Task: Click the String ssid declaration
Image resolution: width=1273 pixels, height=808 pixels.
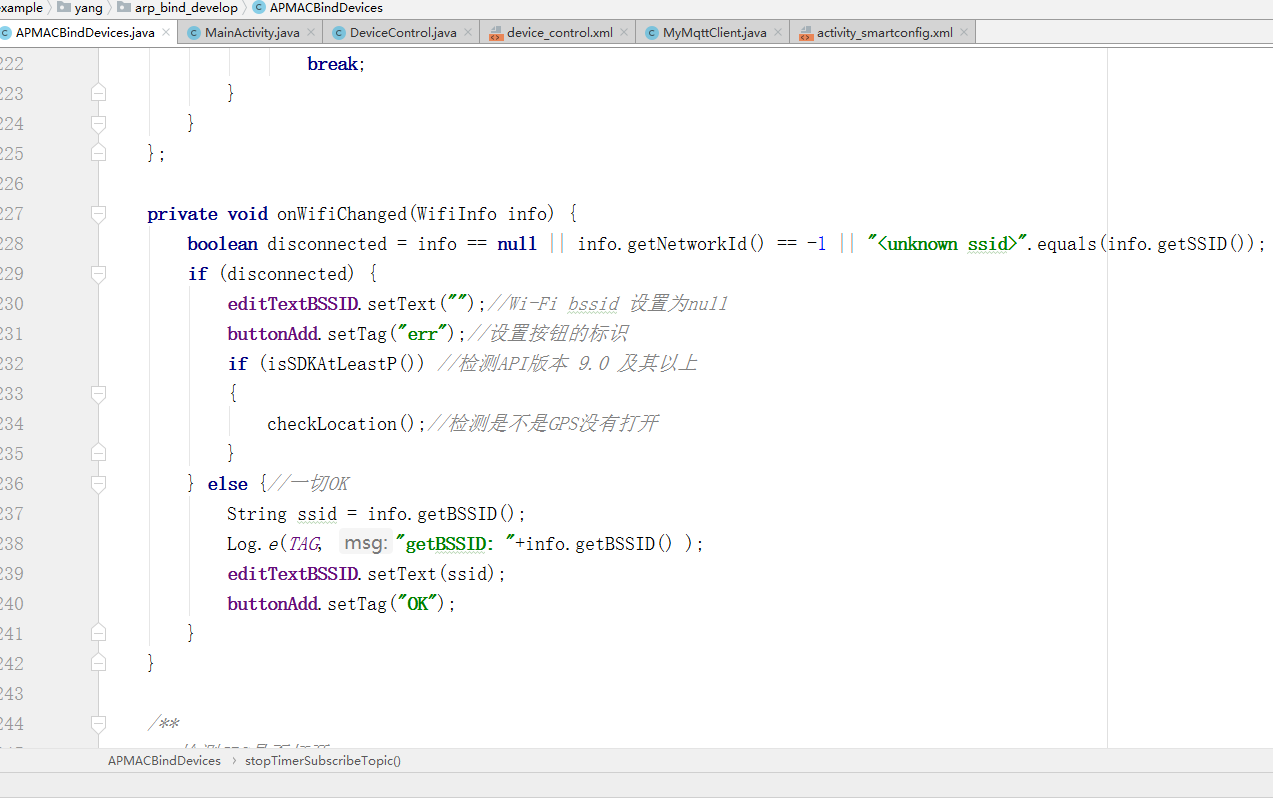Action: pyautogui.click(x=282, y=514)
